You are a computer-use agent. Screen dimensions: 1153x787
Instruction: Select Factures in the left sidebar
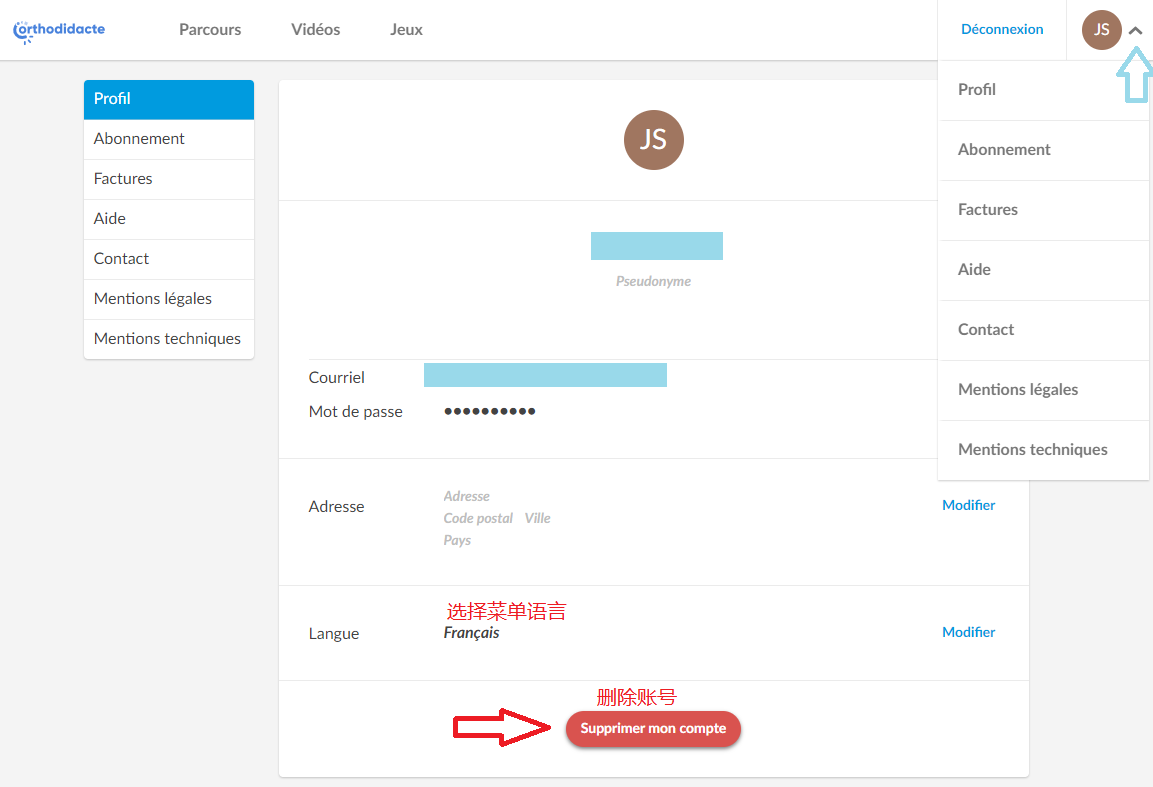(x=169, y=179)
